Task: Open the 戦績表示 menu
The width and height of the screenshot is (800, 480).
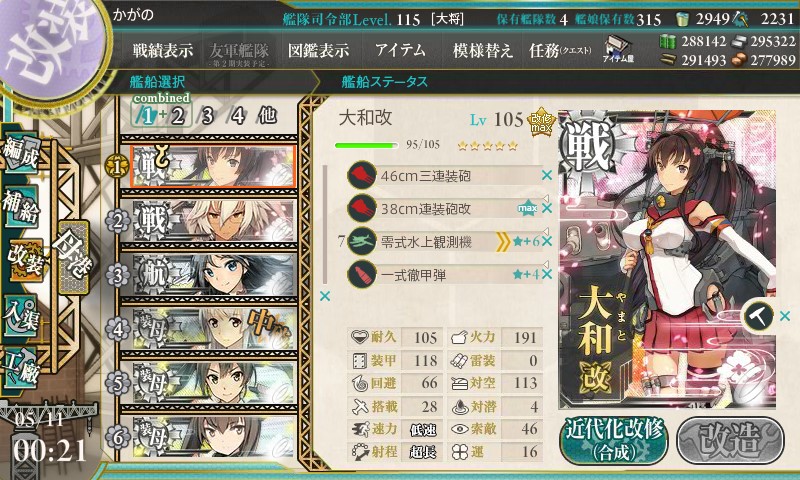Action: [x=163, y=50]
